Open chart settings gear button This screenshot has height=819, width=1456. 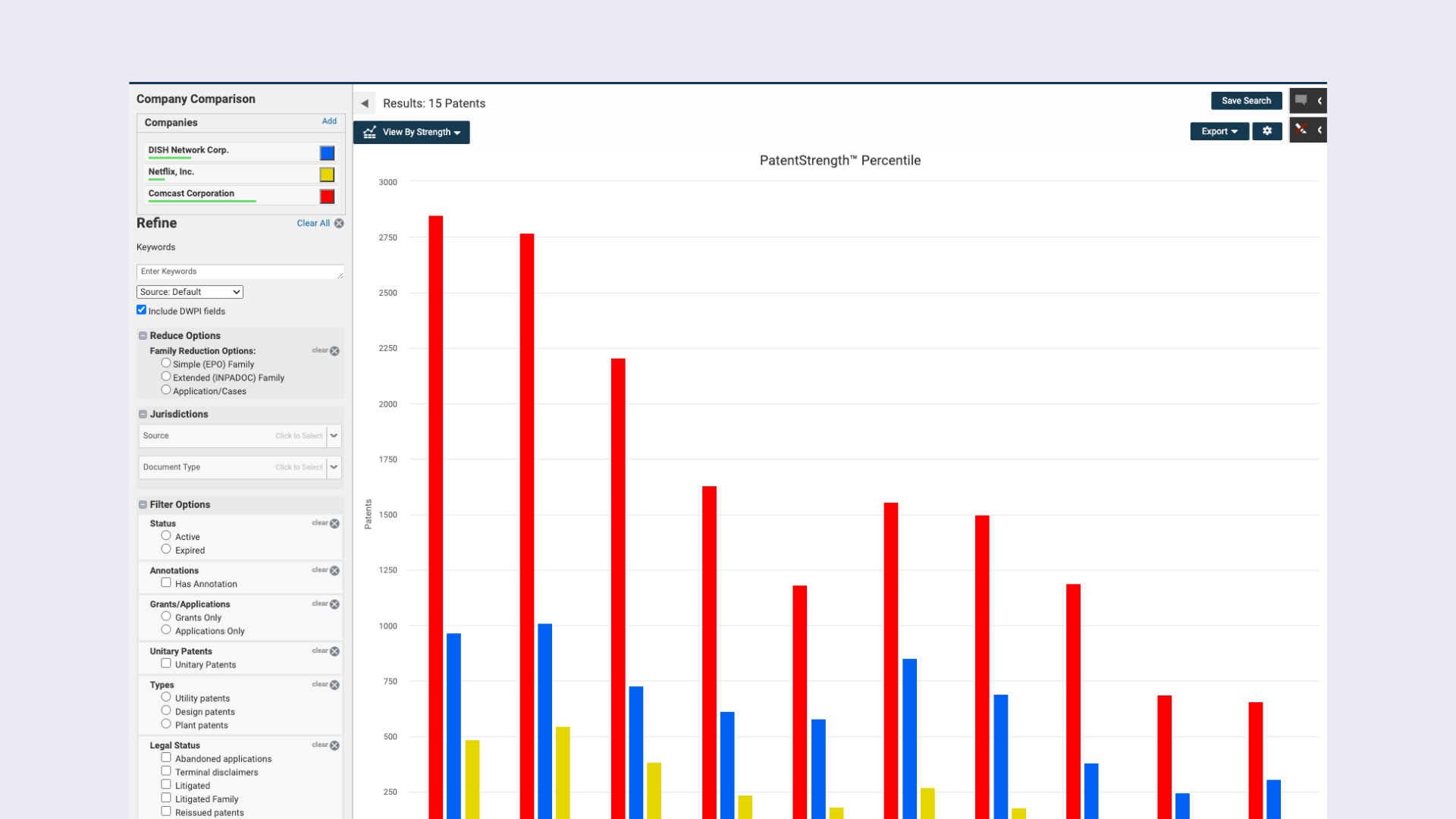click(1267, 131)
